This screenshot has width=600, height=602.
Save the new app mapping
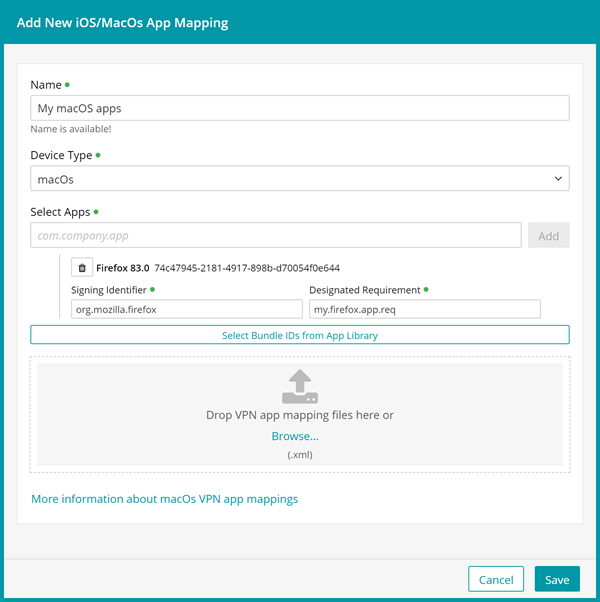click(x=557, y=579)
